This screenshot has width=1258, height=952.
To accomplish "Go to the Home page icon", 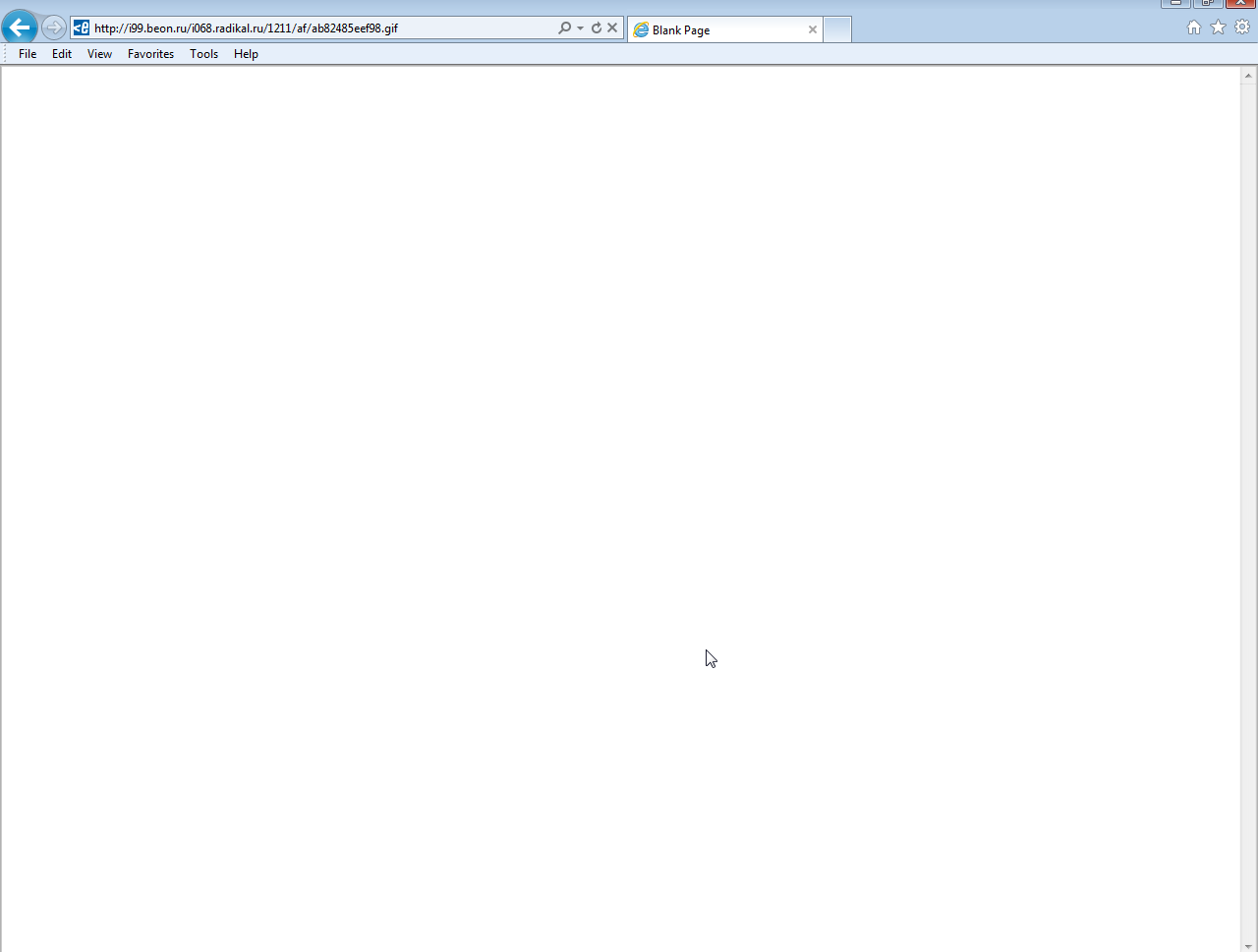I will [1194, 28].
